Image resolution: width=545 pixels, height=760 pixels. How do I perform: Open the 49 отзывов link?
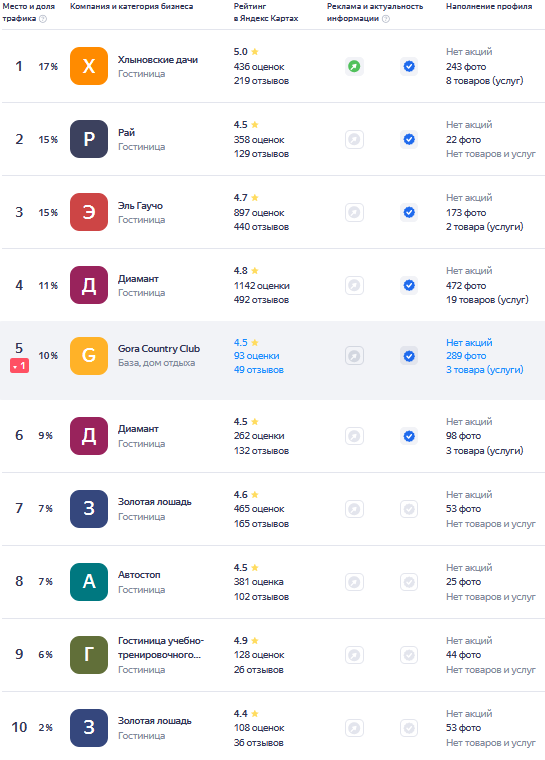point(258,370)
